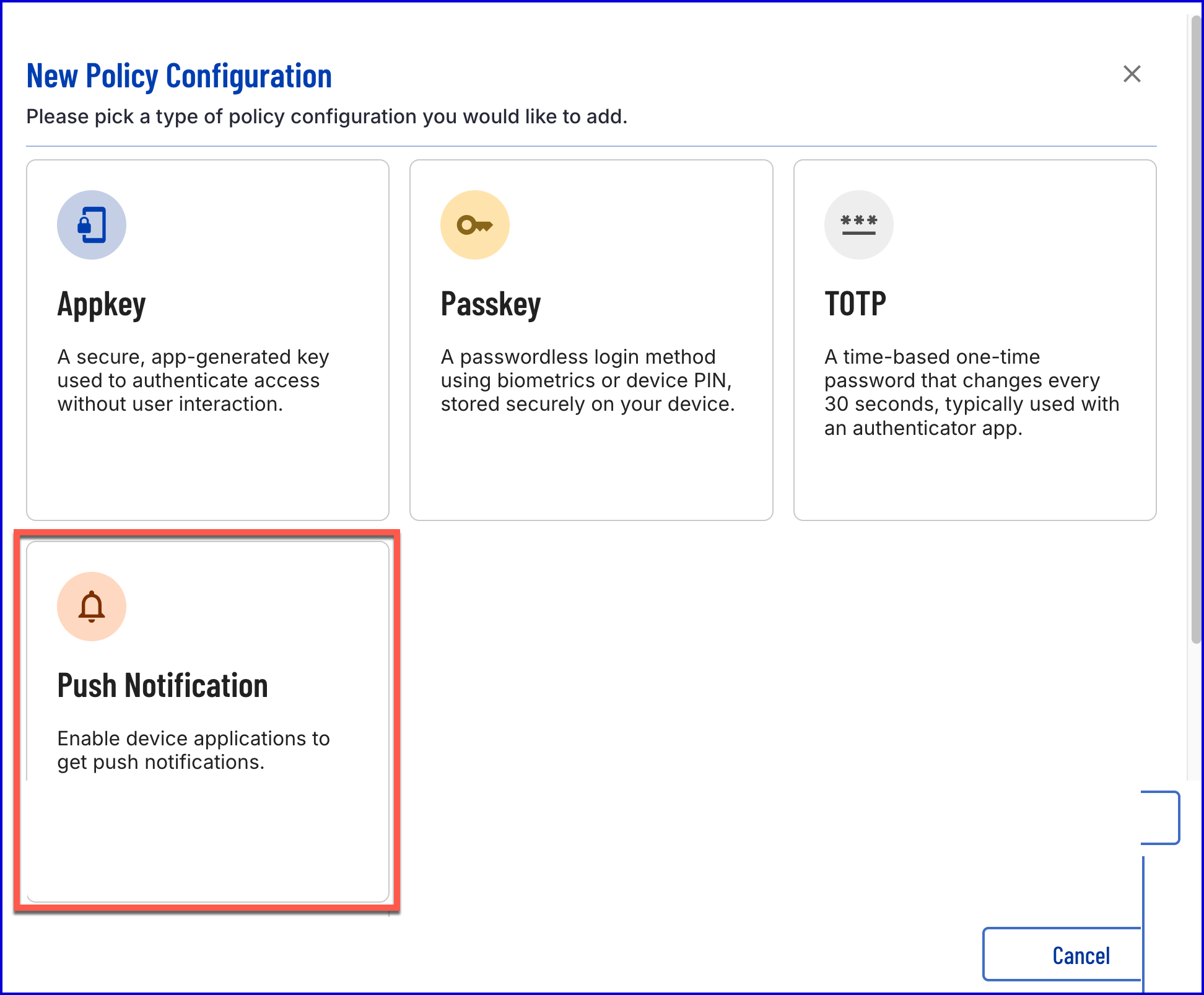Select the TOTP card title
This screenshot has width=1204, height=995.
855,304
